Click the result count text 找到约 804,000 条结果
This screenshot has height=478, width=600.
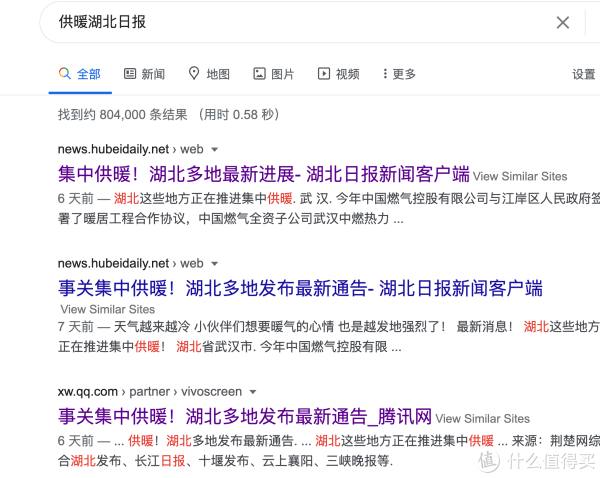122,114
